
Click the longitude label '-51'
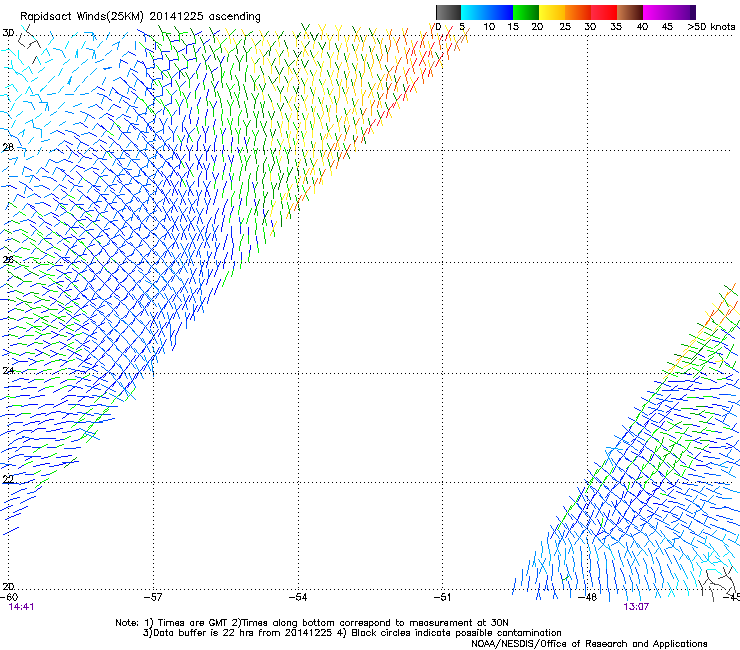pyautogui.click(x=443, y=597)
